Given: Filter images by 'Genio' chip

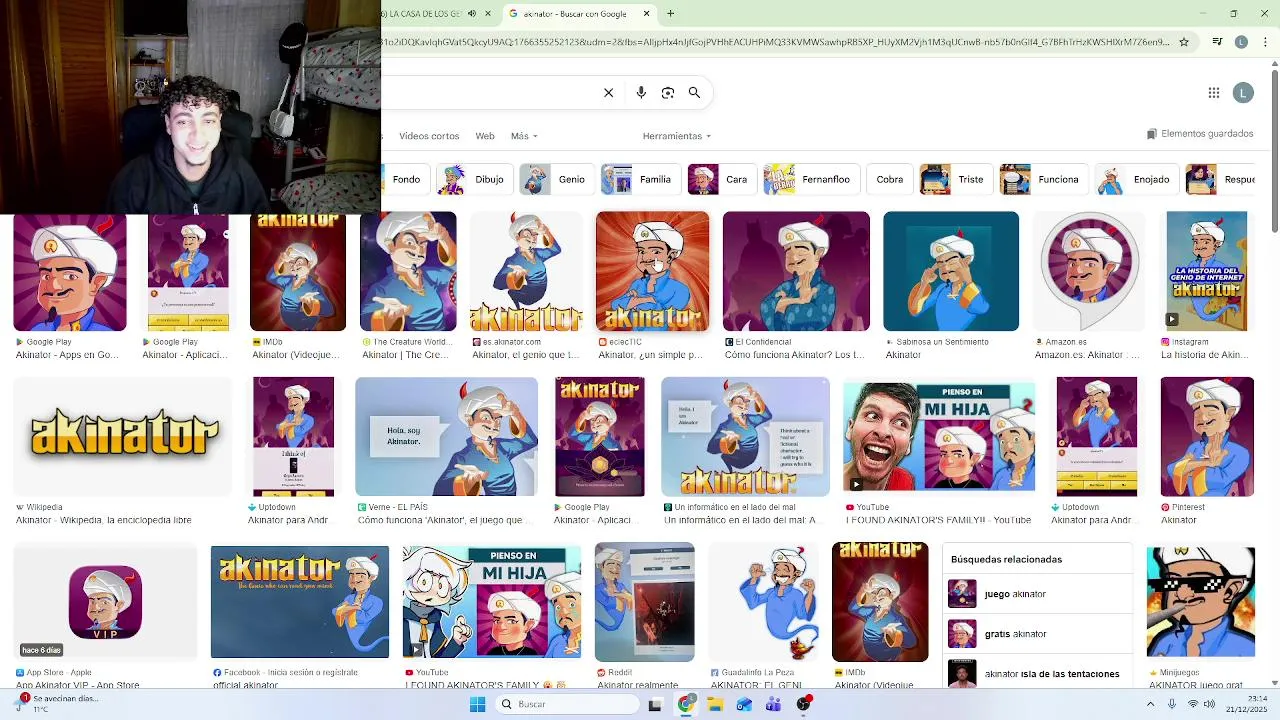Looking at the screenshot, I should pyautogui.click(x=557, y=180).
